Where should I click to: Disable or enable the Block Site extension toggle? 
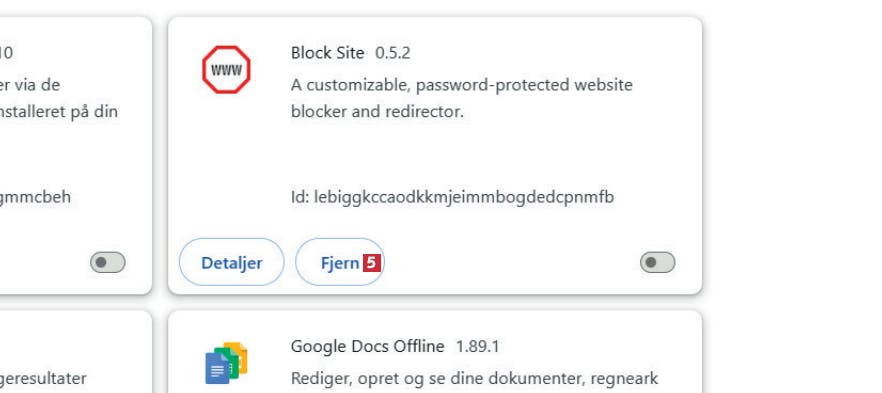coord(657,263)
